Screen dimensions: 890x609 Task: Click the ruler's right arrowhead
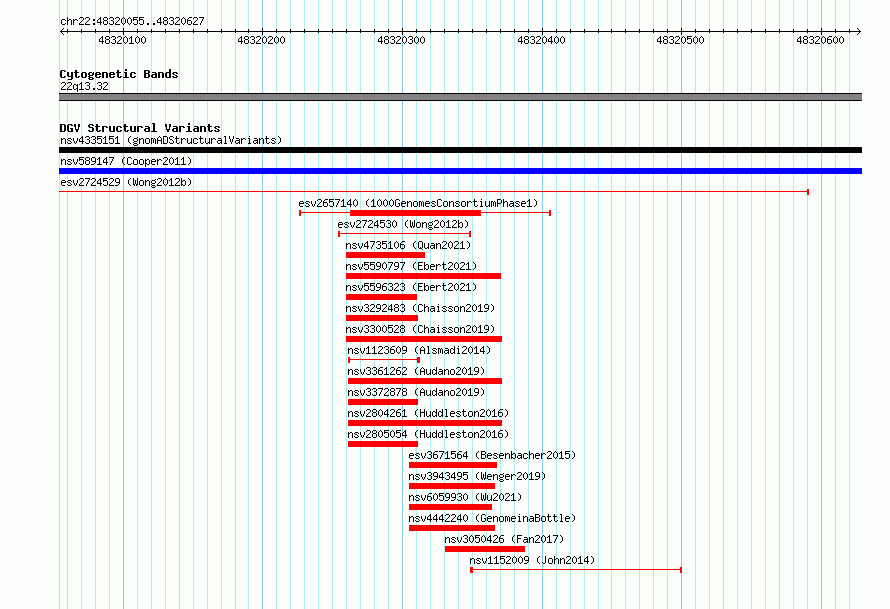[x=858, y=32]
